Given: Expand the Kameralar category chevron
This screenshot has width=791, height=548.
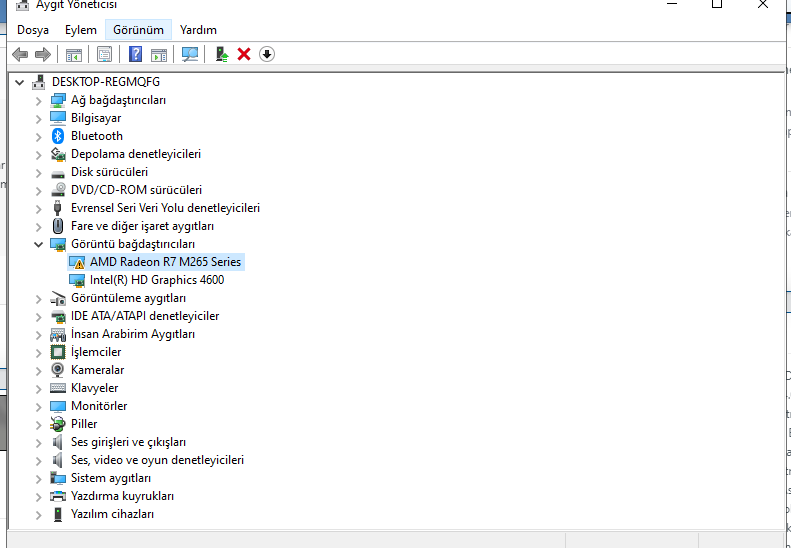Looking at the screenshot, I should click(38, 370).
